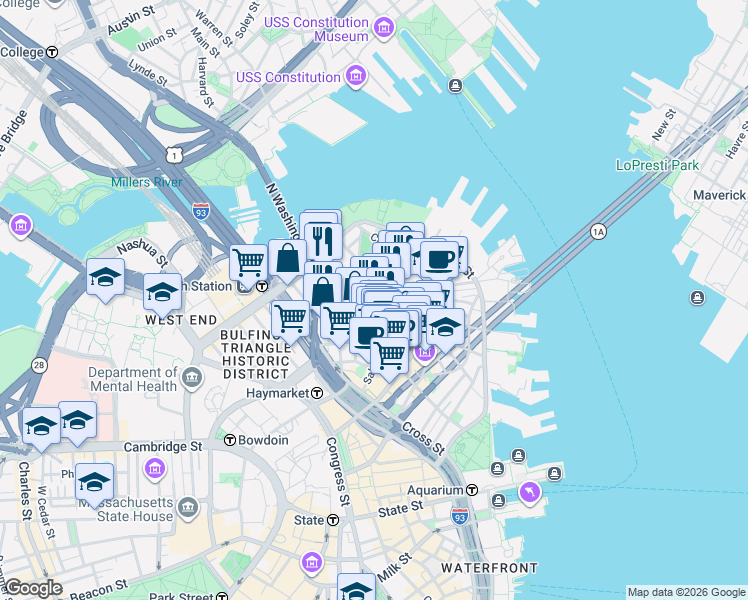Viewport: 748px width, 600px height.
Task: Select the restaurant fork and knife marker
Action: click(323, 242)
